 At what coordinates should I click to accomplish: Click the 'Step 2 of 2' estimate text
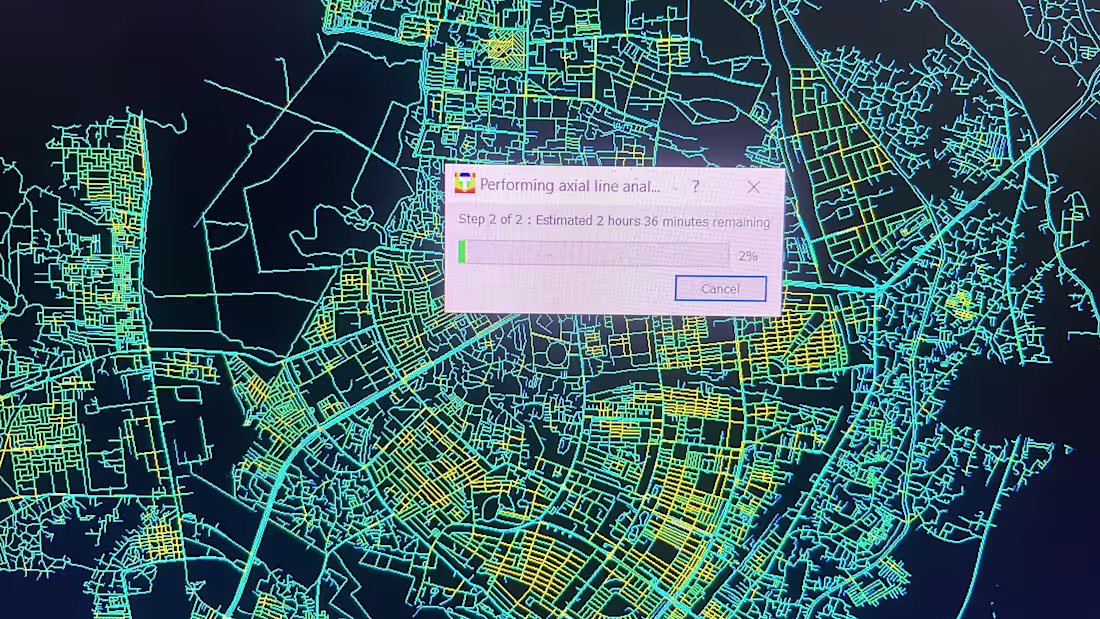coord(614,221)
